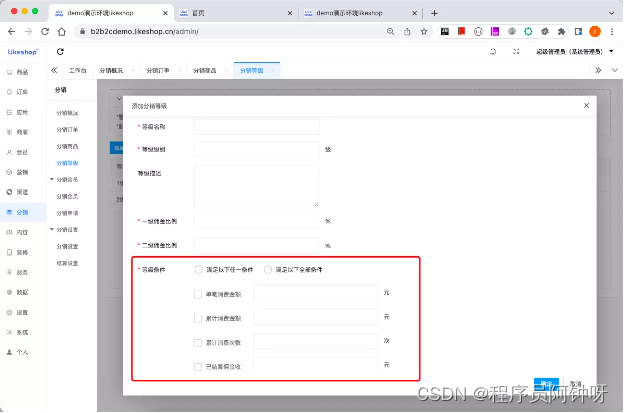This screenshot has width=624, height=413.
Task: Collapse the 分销会员 submenu group
Action: coord(51,180)
